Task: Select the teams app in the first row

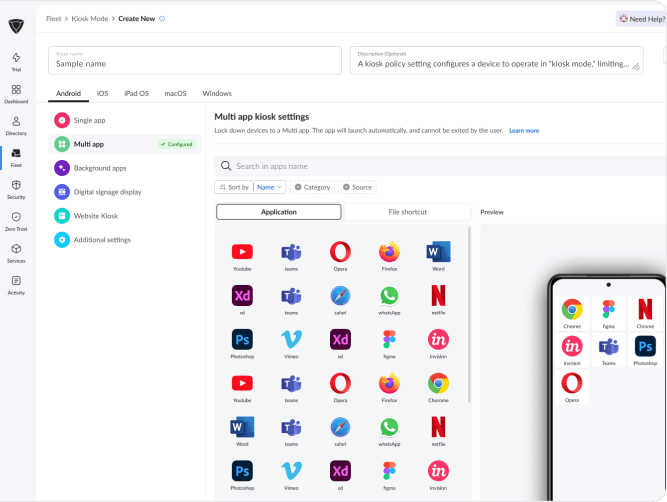Action: click(x=291, y=256)
